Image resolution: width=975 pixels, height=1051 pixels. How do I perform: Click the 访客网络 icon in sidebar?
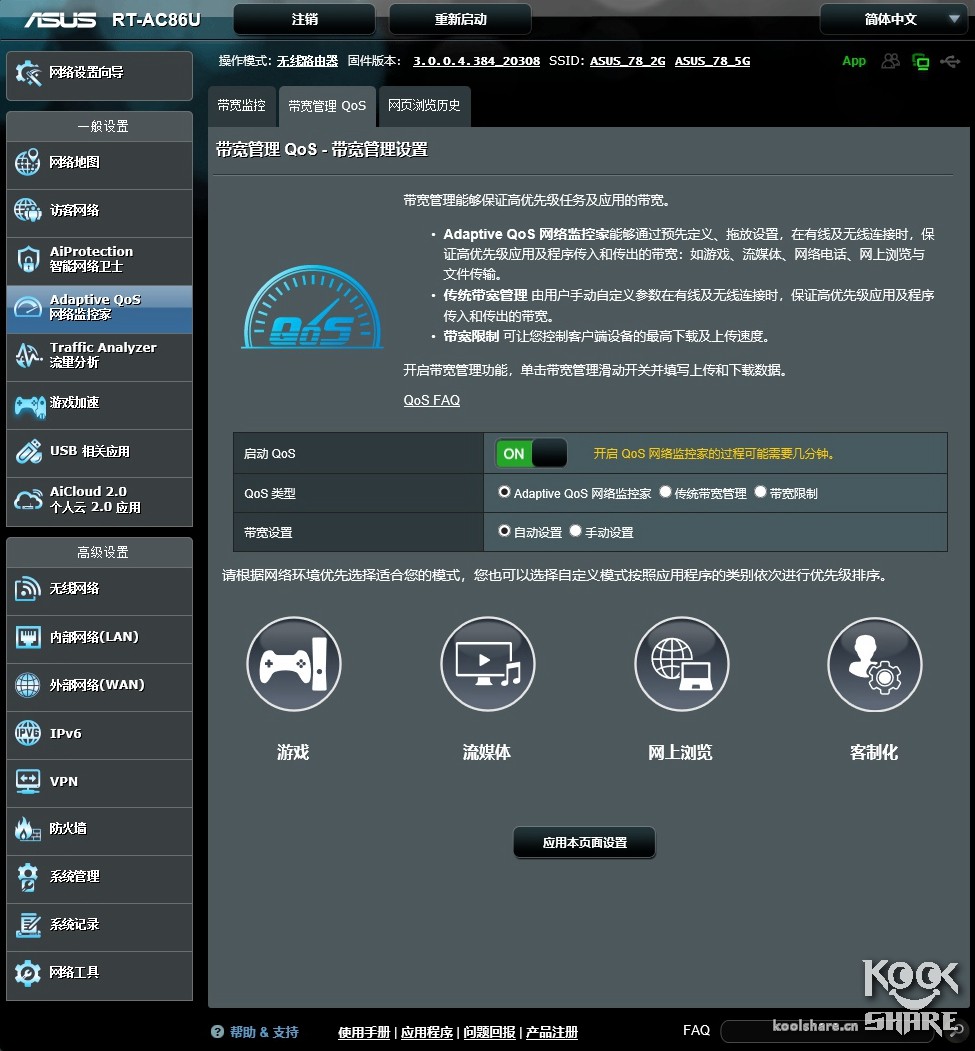tap(27, 210)
